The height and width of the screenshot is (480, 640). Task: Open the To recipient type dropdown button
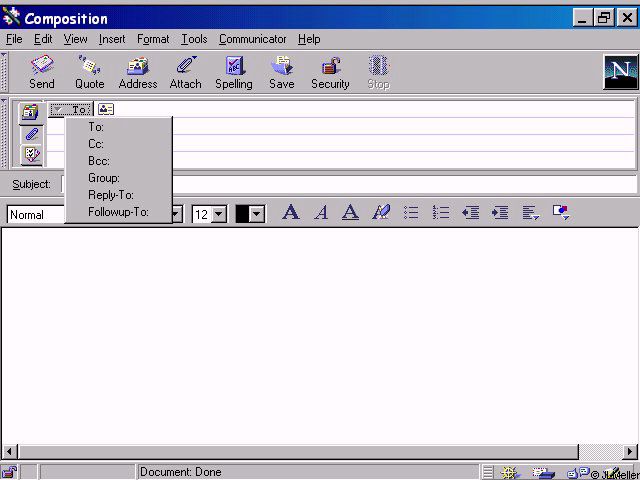pos(71,109)
